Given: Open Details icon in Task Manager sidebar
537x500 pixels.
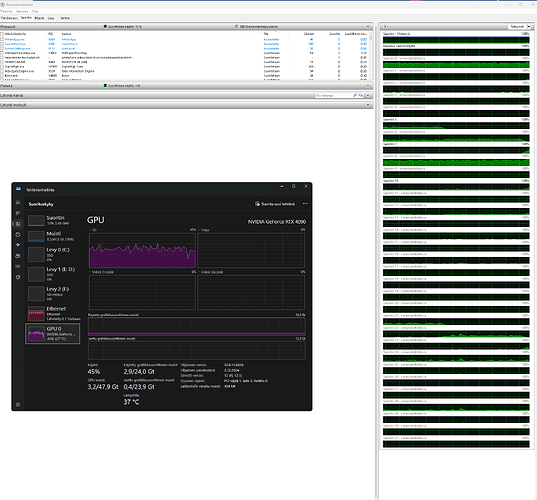Looking at the screenshot, I should click(x=18, y=266).
